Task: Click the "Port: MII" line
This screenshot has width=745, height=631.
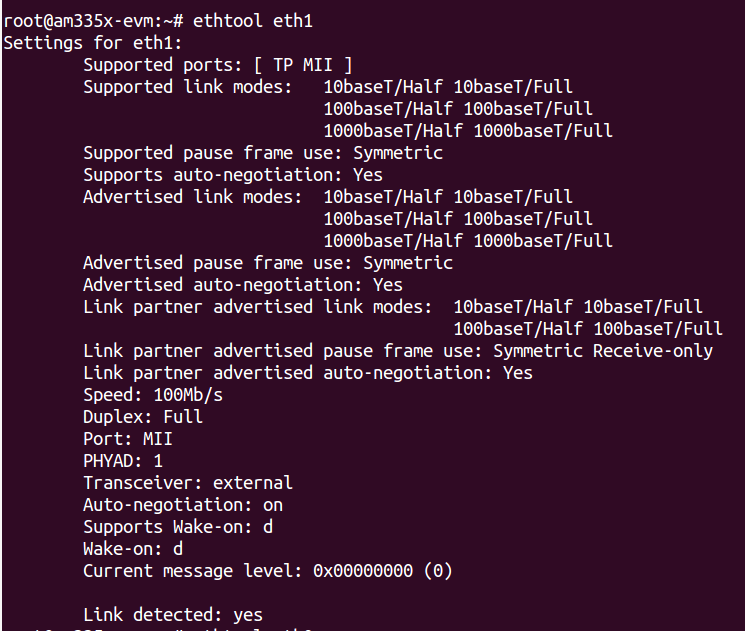Action: [x=128, y=439]
